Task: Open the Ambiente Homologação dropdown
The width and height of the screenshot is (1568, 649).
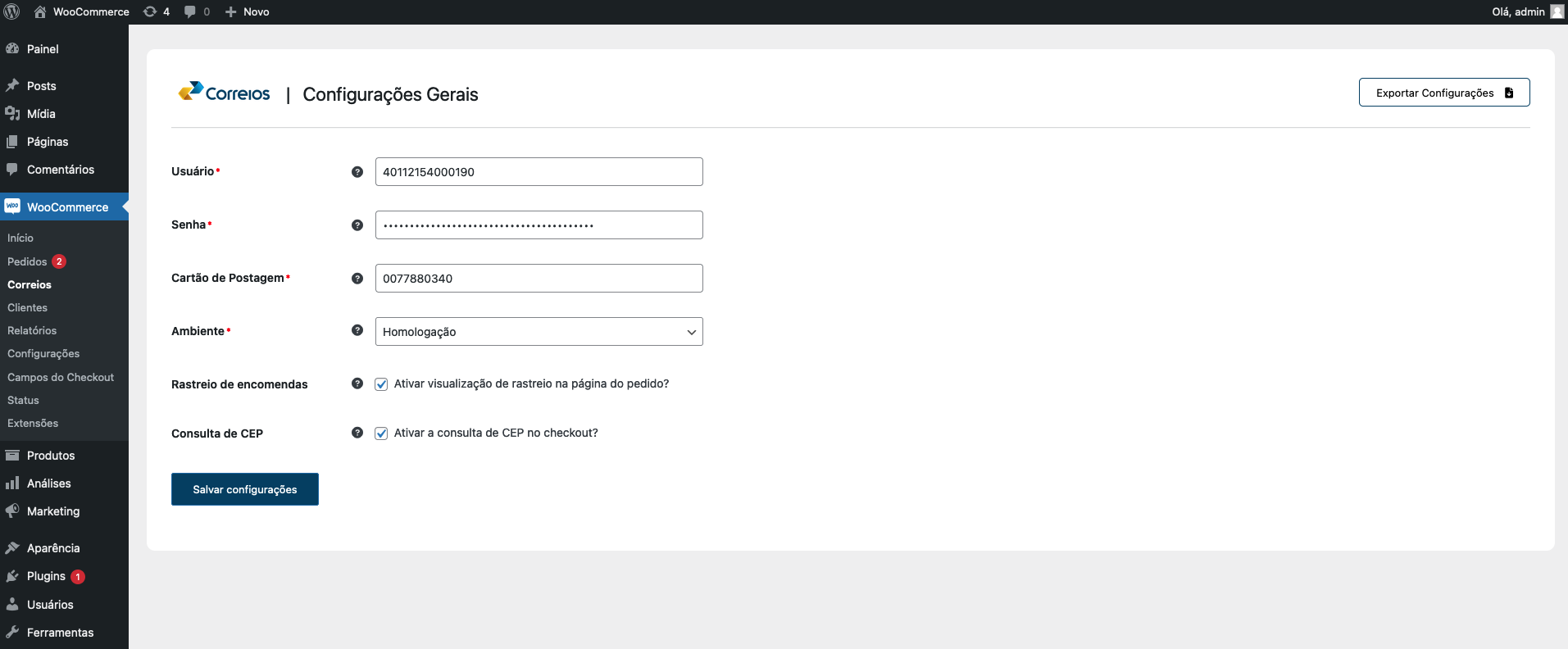Action: (x=539, y=332)
